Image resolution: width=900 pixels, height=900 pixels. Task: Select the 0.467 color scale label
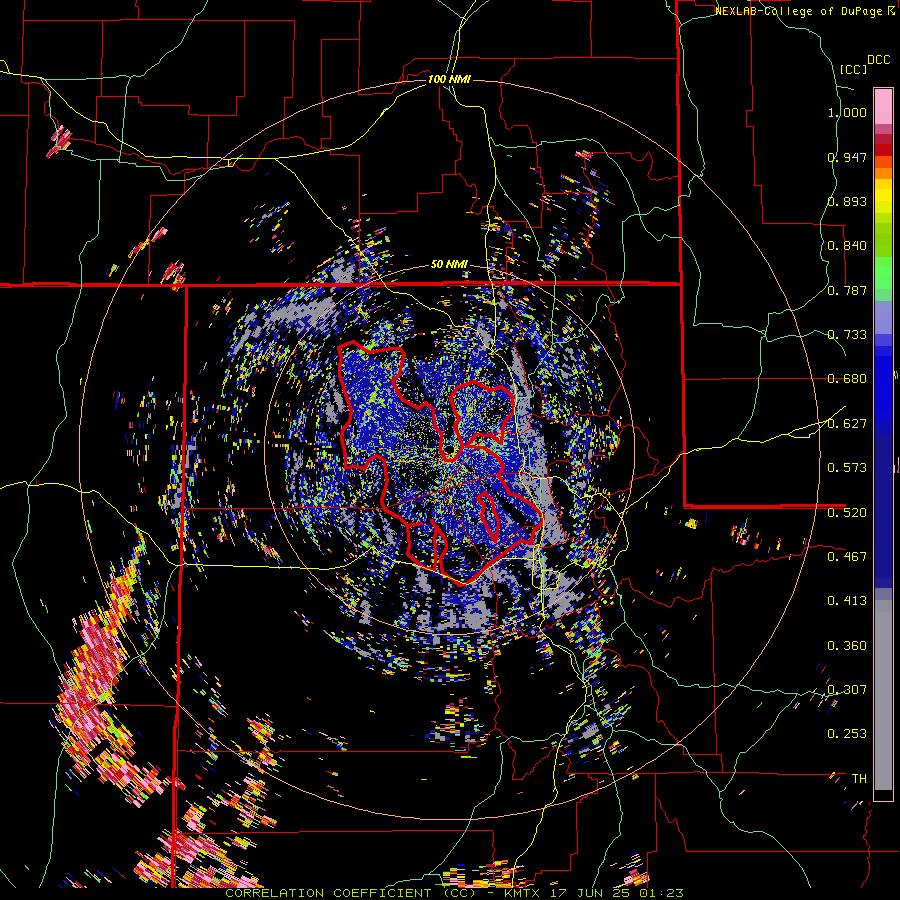(847, 556)
